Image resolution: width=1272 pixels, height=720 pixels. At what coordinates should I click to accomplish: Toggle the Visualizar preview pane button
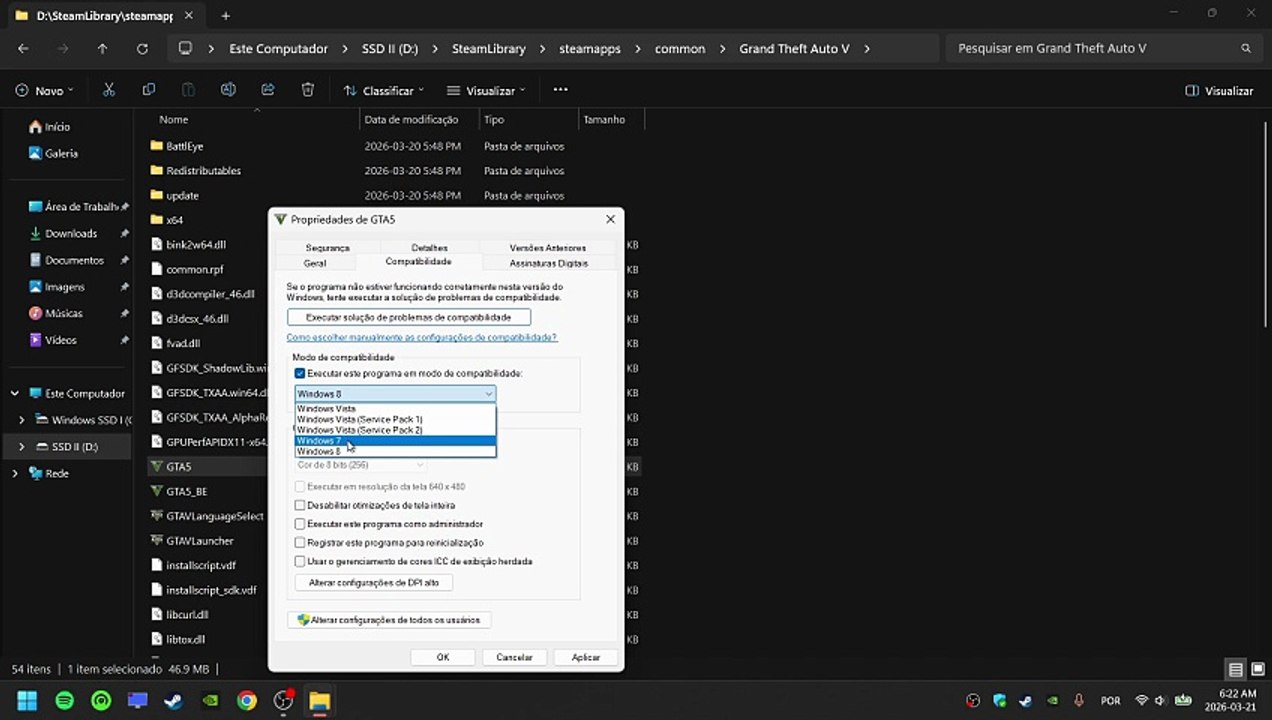coord(1219,90)
